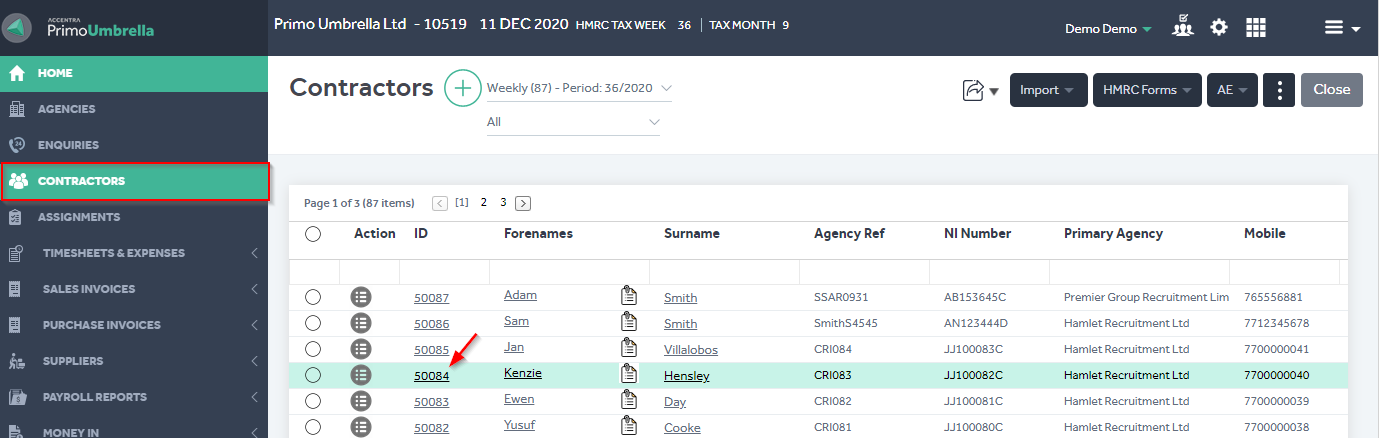1379x438 pixels.
Task: Select row radio for Kenzie Hensley
Action: [x=313, y=375]
